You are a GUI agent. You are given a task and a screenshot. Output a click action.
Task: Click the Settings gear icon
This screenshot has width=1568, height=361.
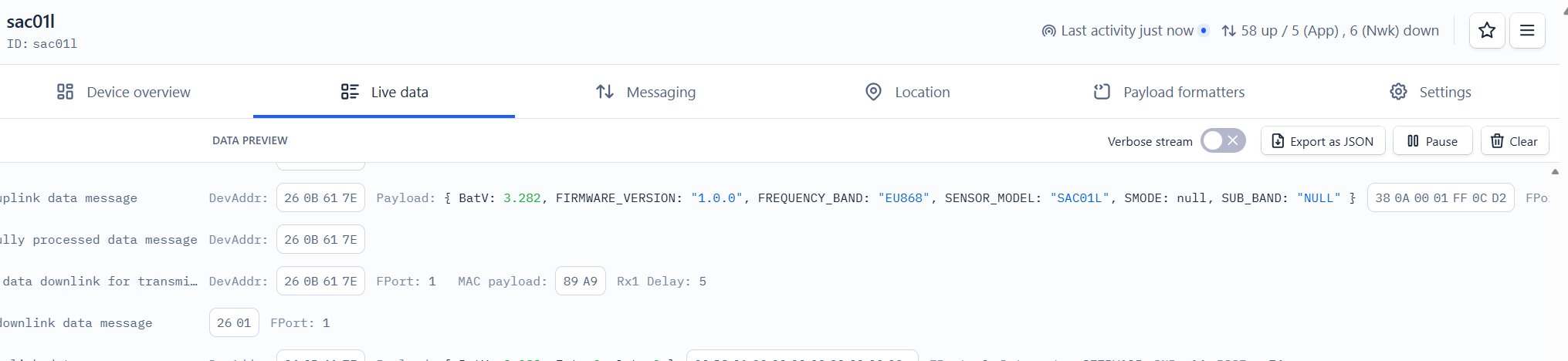1398,92
